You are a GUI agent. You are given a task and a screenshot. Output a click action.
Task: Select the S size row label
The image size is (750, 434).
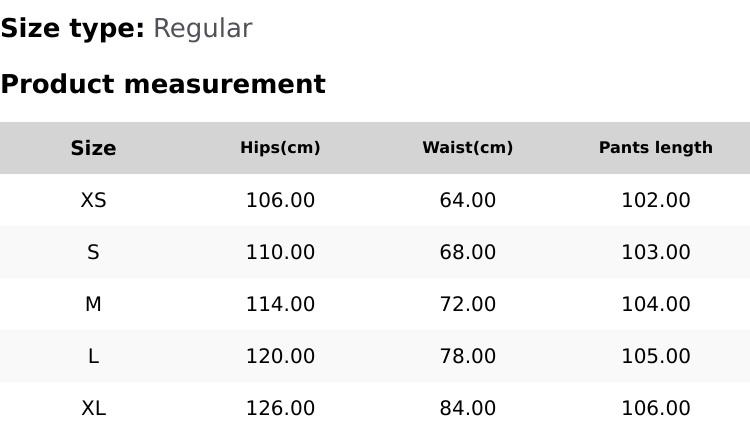click(93, 252)
